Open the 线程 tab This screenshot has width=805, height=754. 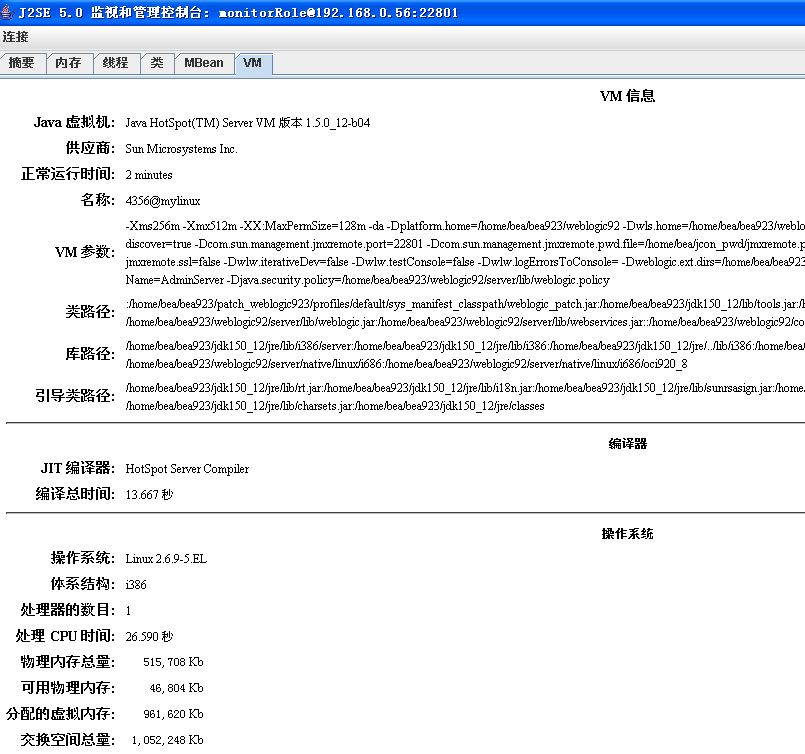tap(116, 63)
